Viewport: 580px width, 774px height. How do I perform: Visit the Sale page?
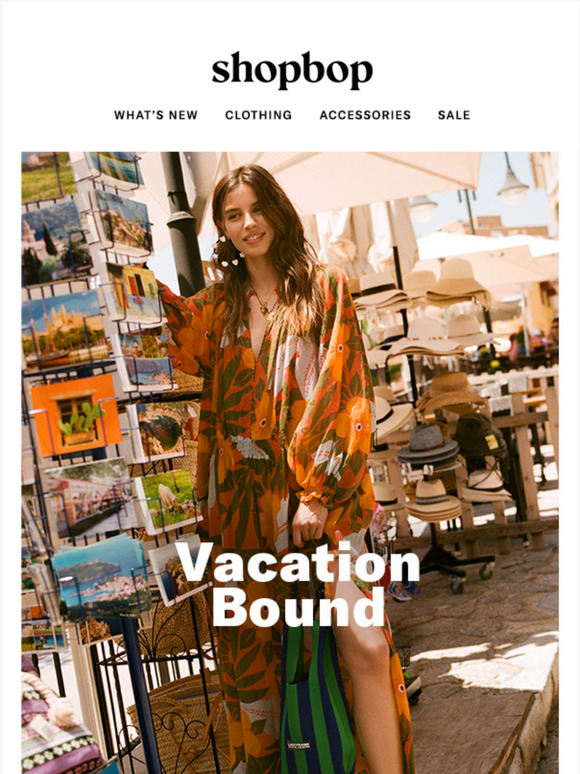click(x=454, y=115)
